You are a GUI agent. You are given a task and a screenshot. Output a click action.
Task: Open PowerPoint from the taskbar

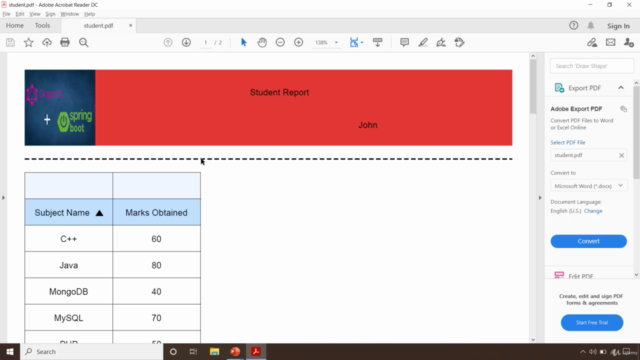[x=235, y=351]
